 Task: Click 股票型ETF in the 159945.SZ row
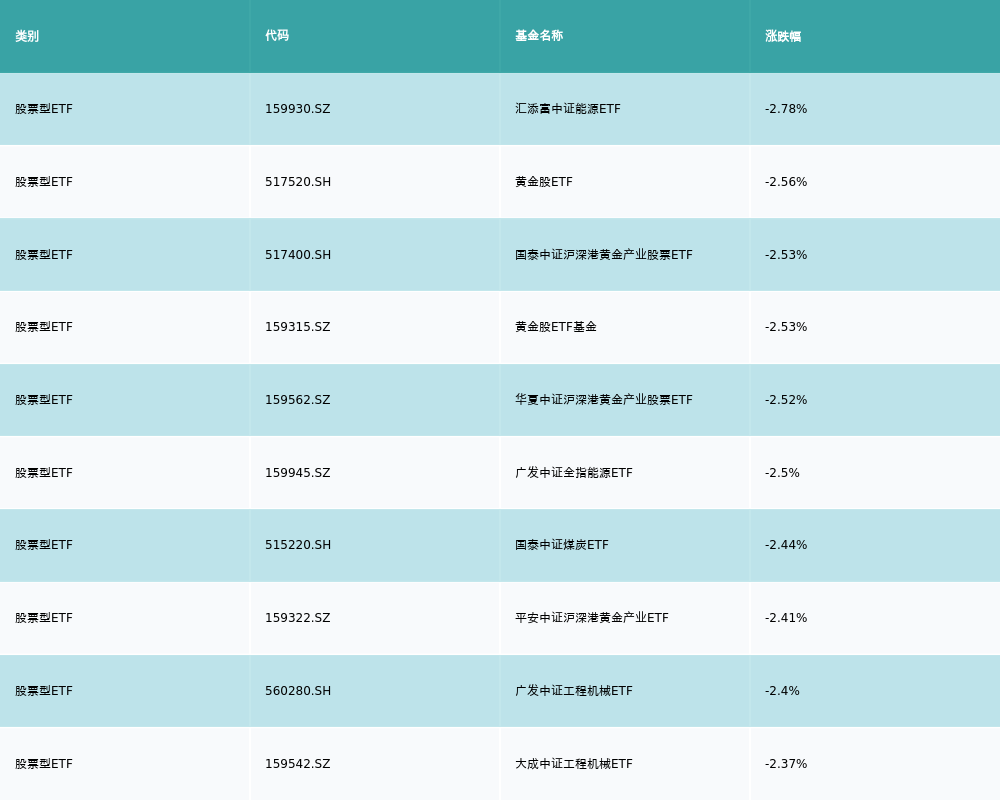tap(44, 473)
